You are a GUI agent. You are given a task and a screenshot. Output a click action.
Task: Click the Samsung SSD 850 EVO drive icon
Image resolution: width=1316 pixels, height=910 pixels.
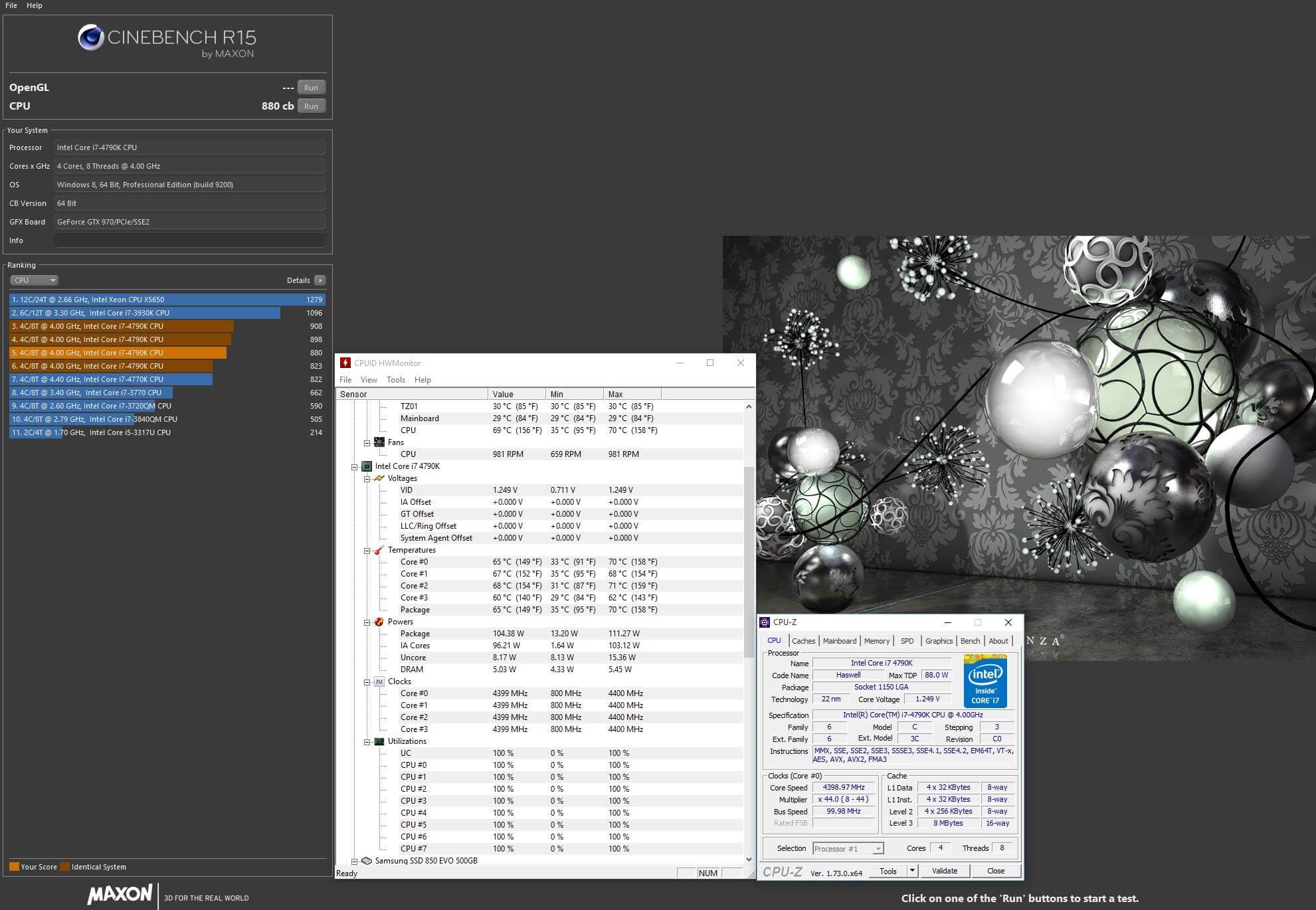point(367,861)
